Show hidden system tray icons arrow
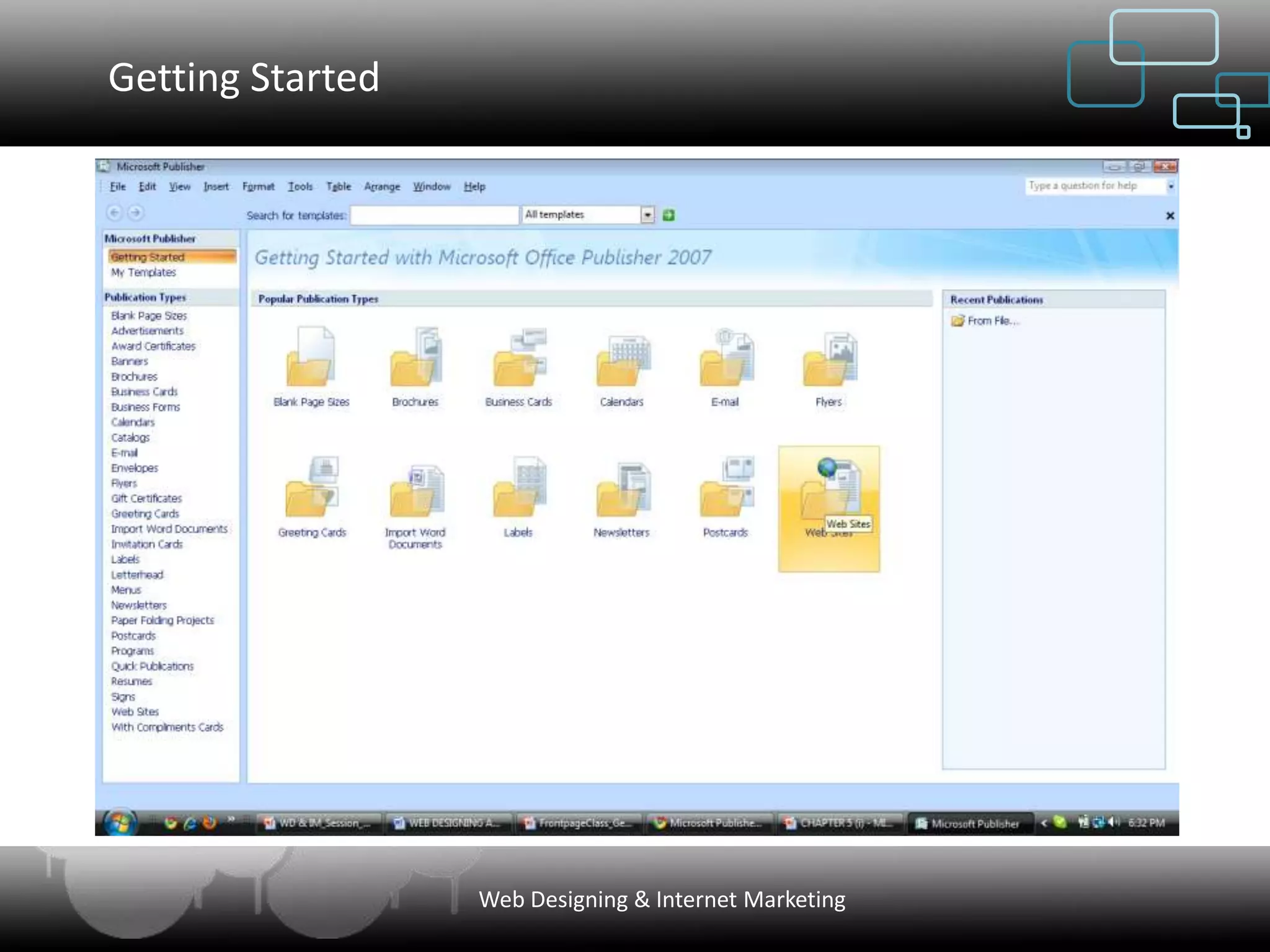 [1044, 823]
